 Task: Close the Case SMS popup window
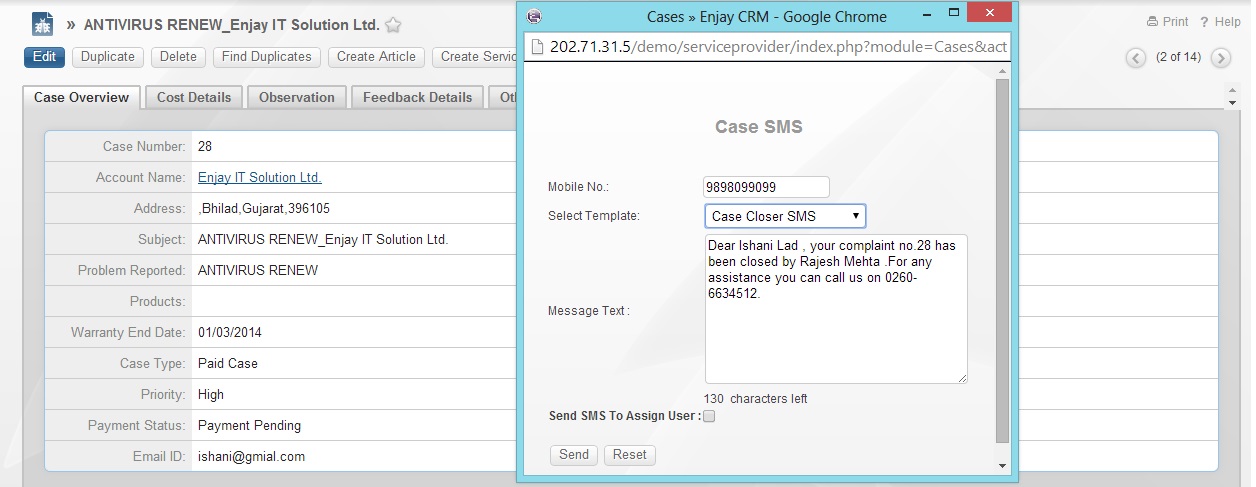[x=991, y=12]
